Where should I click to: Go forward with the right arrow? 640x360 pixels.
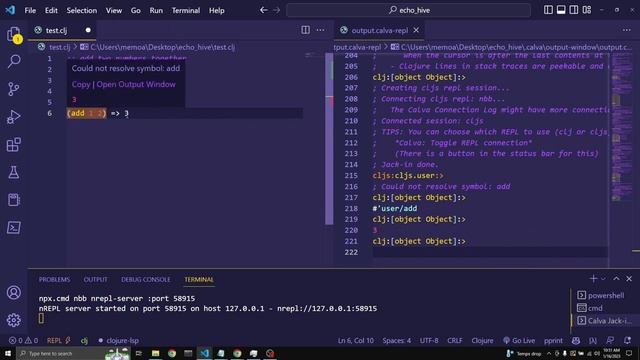point(276,10)
